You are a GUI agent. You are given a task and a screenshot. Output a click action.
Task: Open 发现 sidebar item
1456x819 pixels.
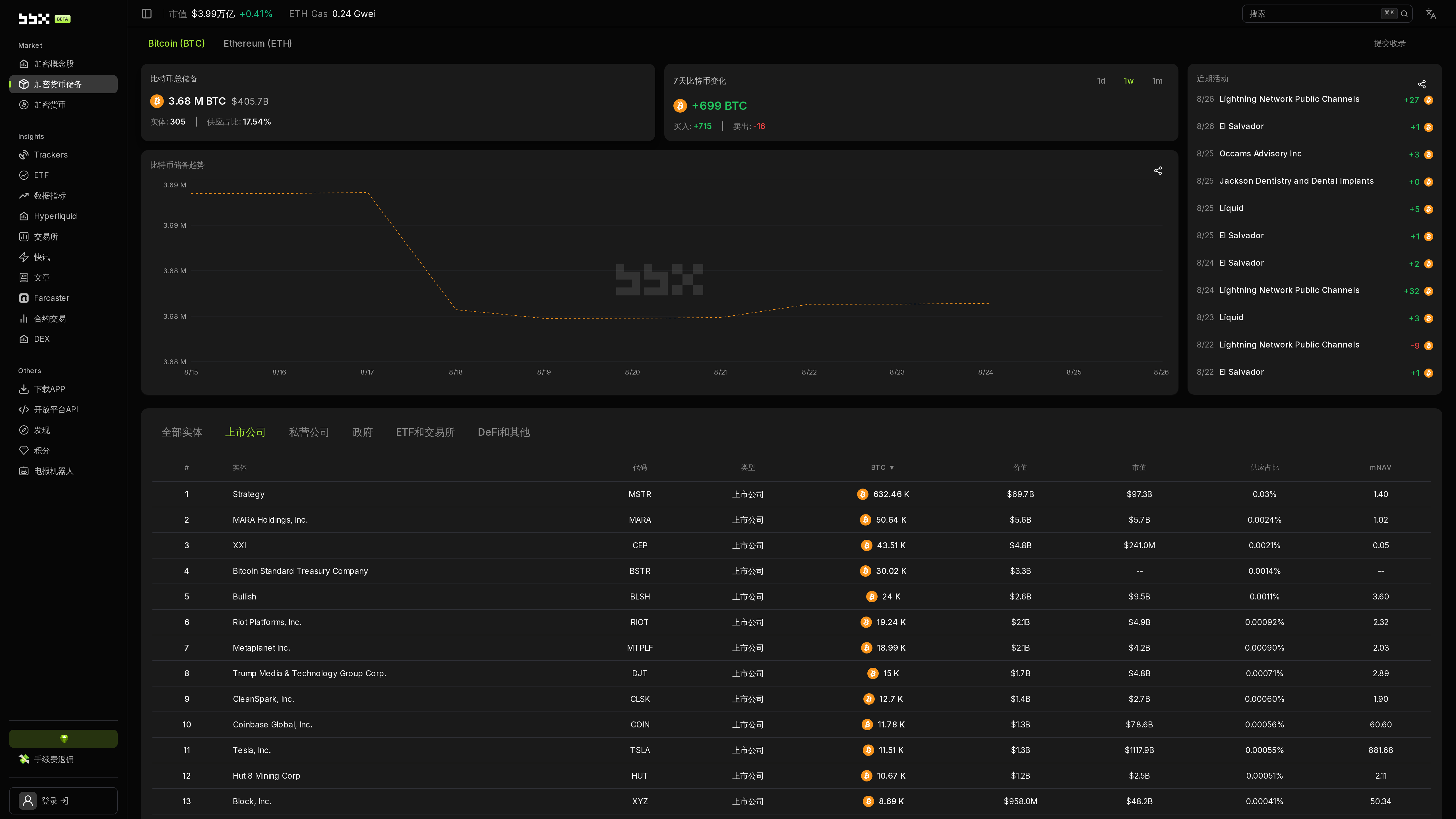pyautogui.click(x=63, y=430)
